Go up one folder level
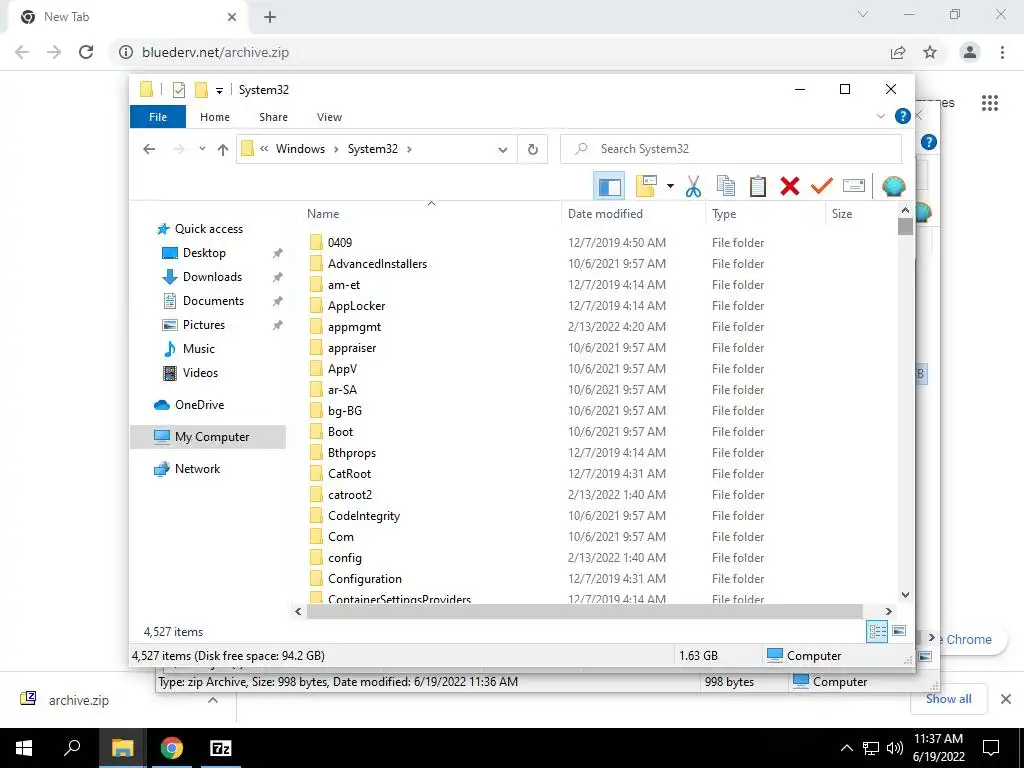This screenshot has height=768, width=1024. click(223, 150)
